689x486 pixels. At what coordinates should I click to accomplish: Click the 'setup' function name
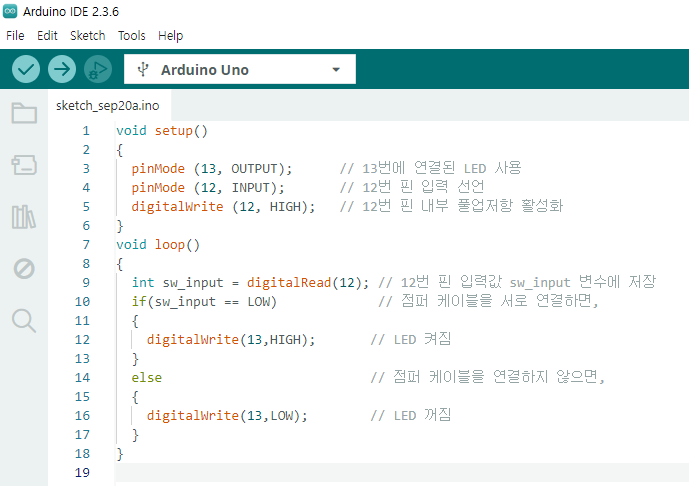[x=174, y=131]
